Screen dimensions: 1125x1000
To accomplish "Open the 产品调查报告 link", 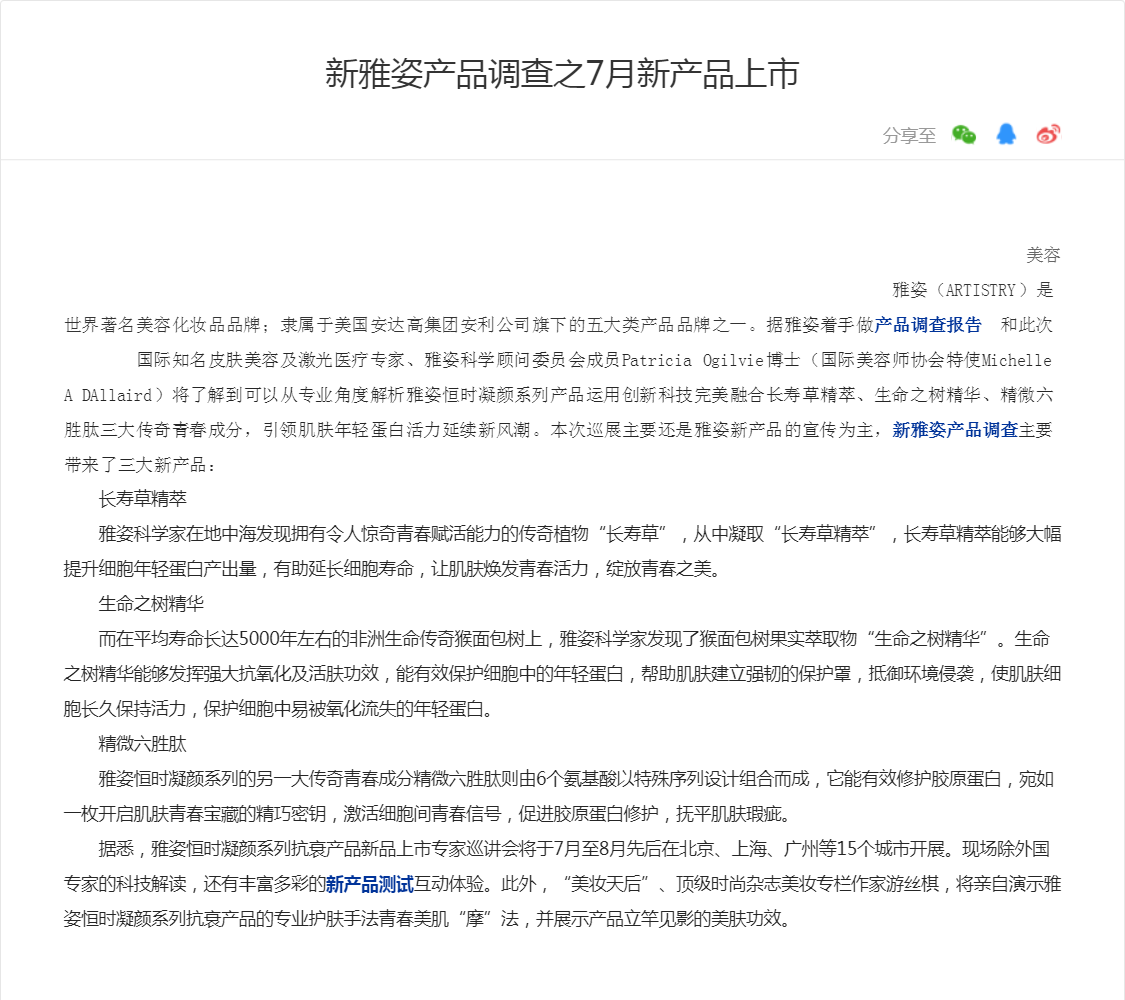I will pos(928,325).
